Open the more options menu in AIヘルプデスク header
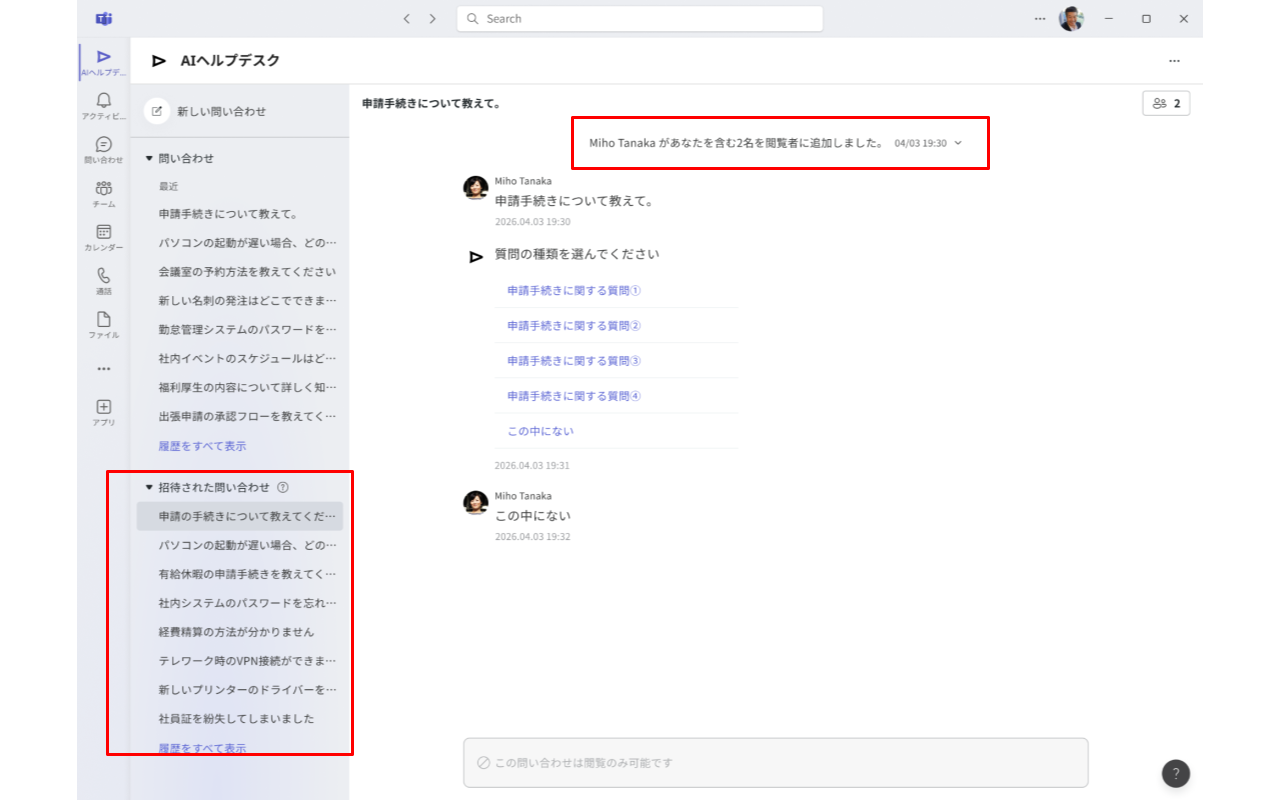Screen dimensions: 1280x800 1174,61
